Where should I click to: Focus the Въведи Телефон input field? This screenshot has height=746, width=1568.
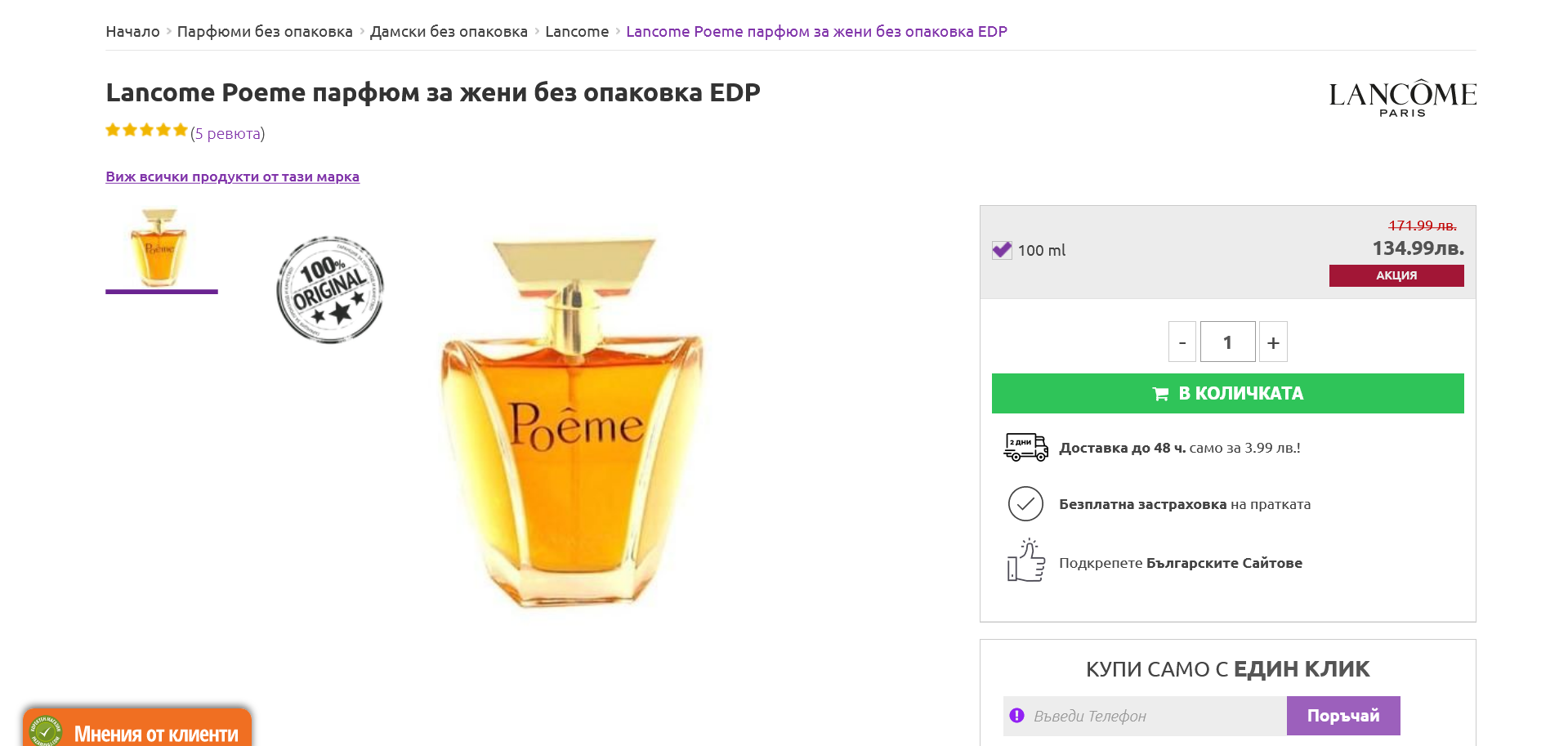[x=1152, y=717]
